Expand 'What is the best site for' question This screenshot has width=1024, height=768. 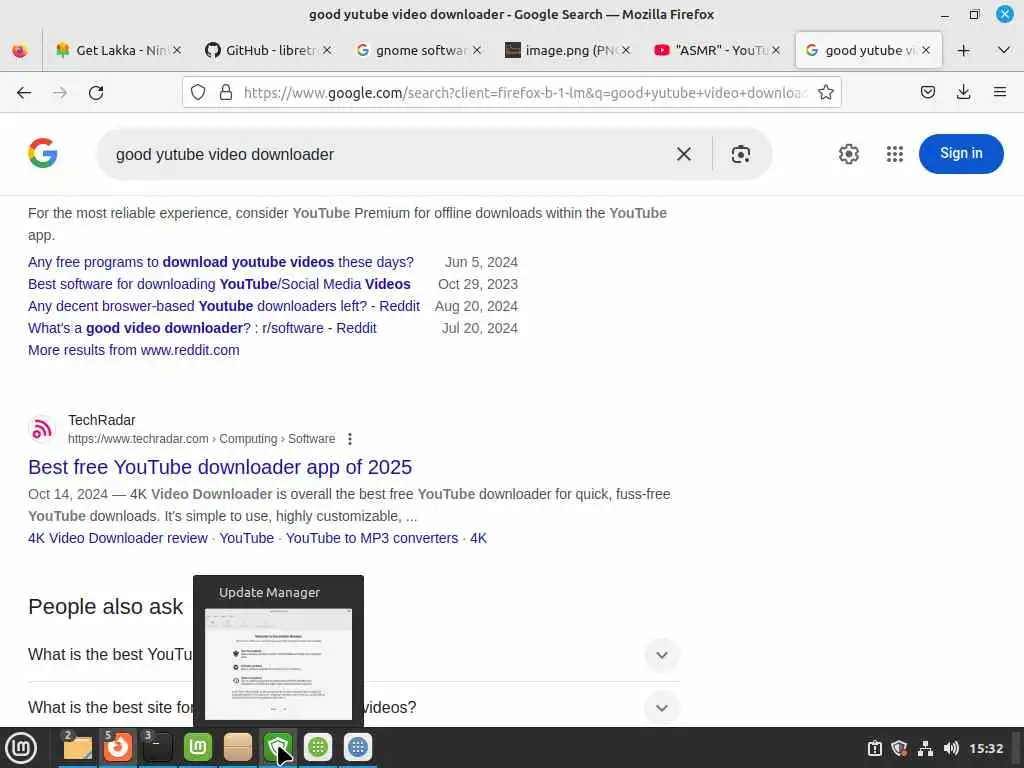pyautogui.click(x=662, y=708)
